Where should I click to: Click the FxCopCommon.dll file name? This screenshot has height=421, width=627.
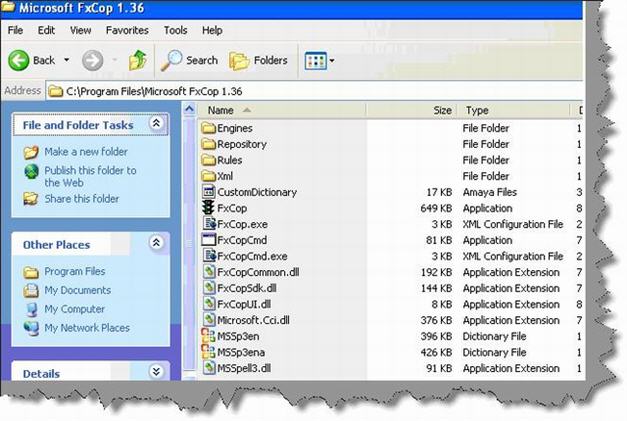coord(258,272)
